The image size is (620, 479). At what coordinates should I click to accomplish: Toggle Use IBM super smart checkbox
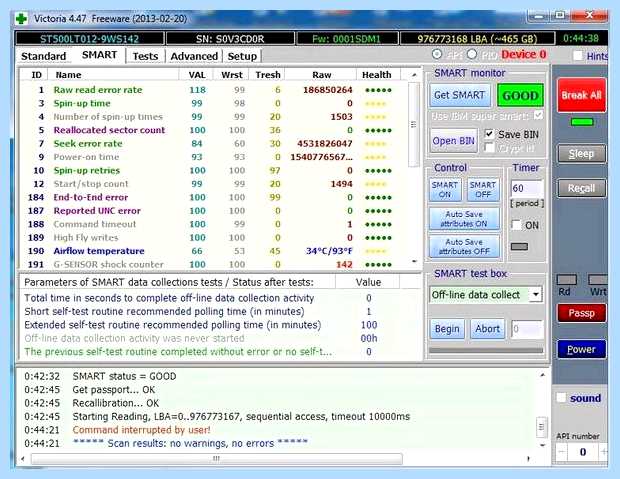point(538,115)
